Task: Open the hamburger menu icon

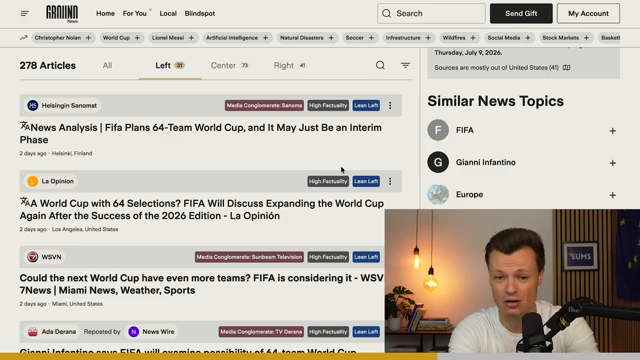Action: point(24,13)
